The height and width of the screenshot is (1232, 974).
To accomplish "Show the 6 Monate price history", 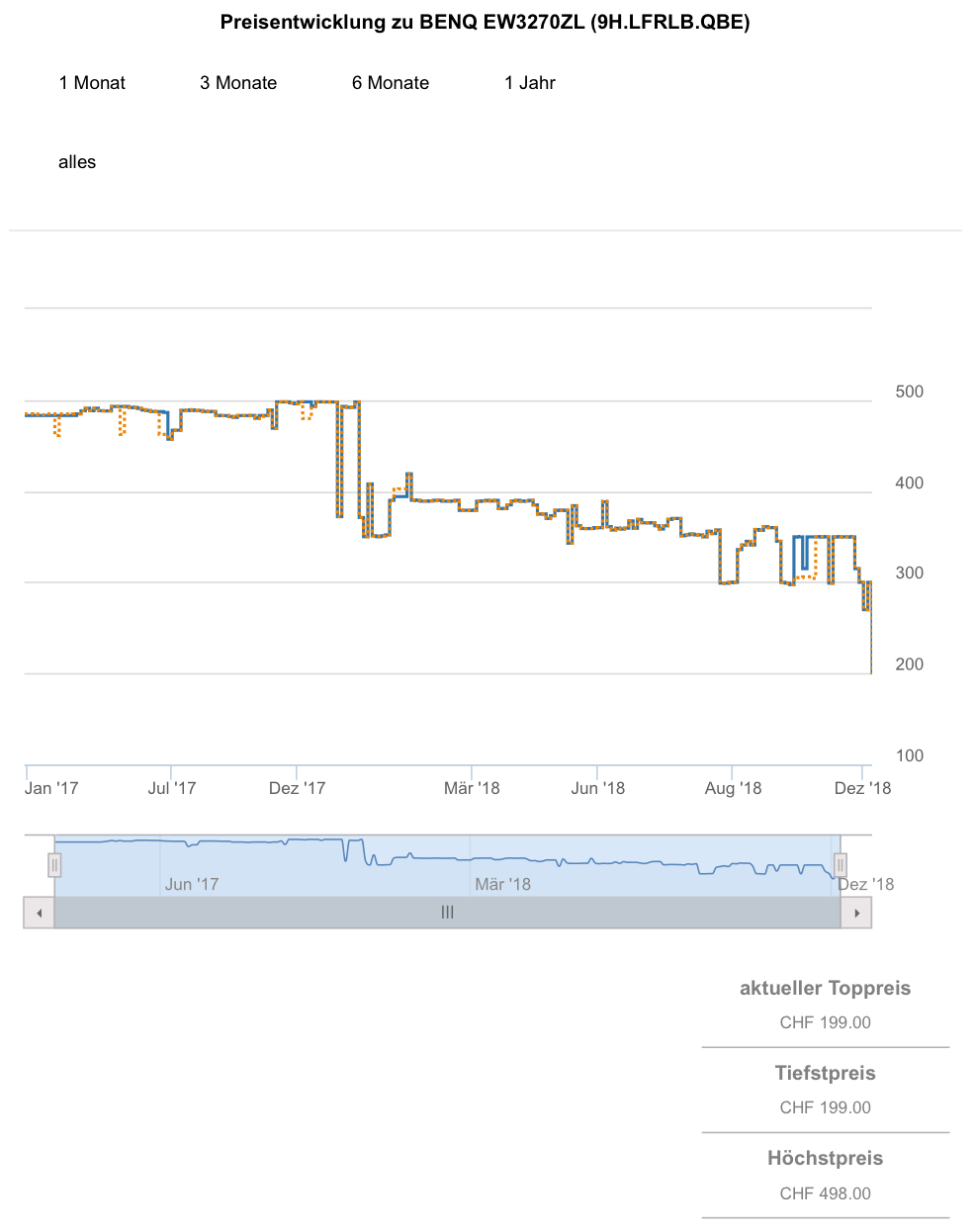I will [391, 83].
